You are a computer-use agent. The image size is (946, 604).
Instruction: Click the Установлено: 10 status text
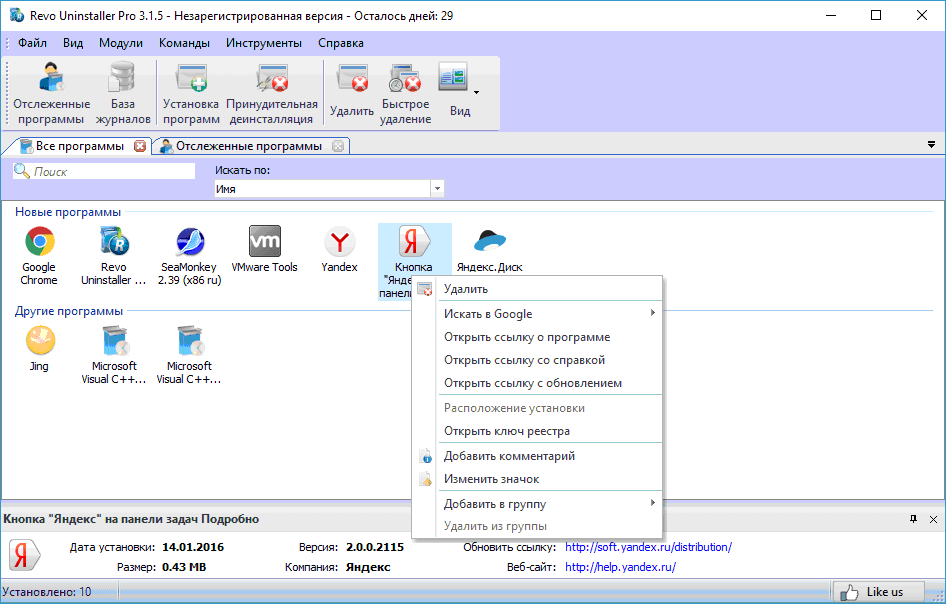point(47,592)
